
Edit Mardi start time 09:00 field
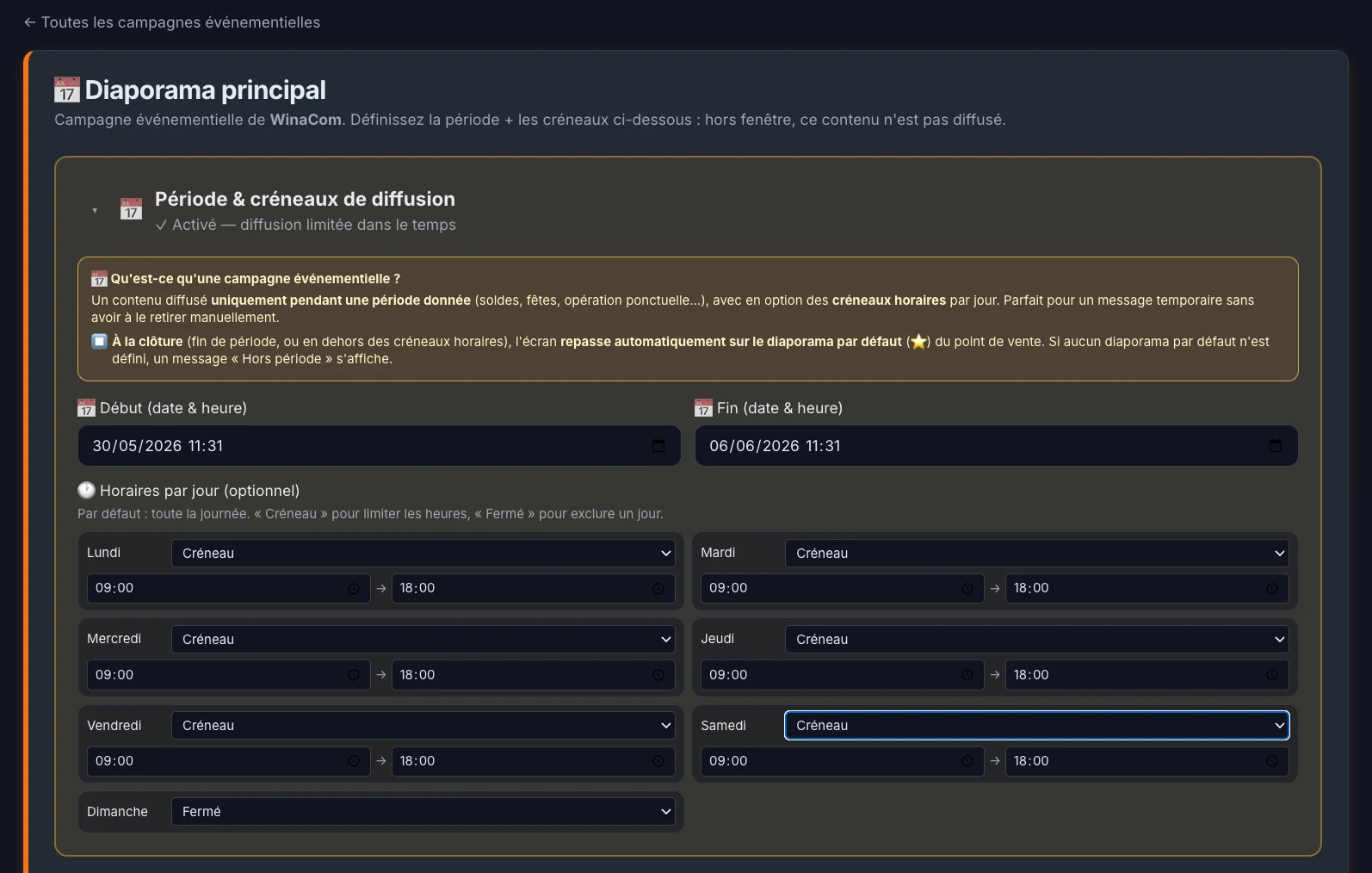click(842, 588)
